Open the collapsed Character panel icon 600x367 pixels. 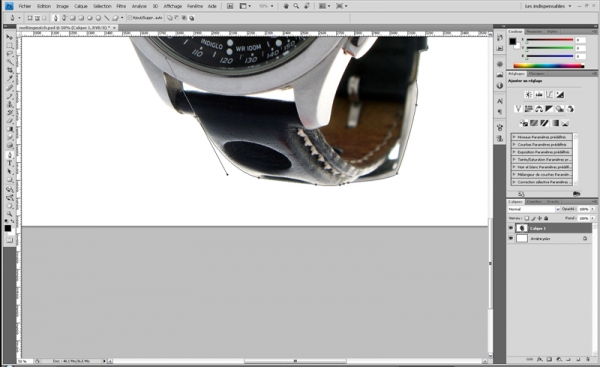500,101
